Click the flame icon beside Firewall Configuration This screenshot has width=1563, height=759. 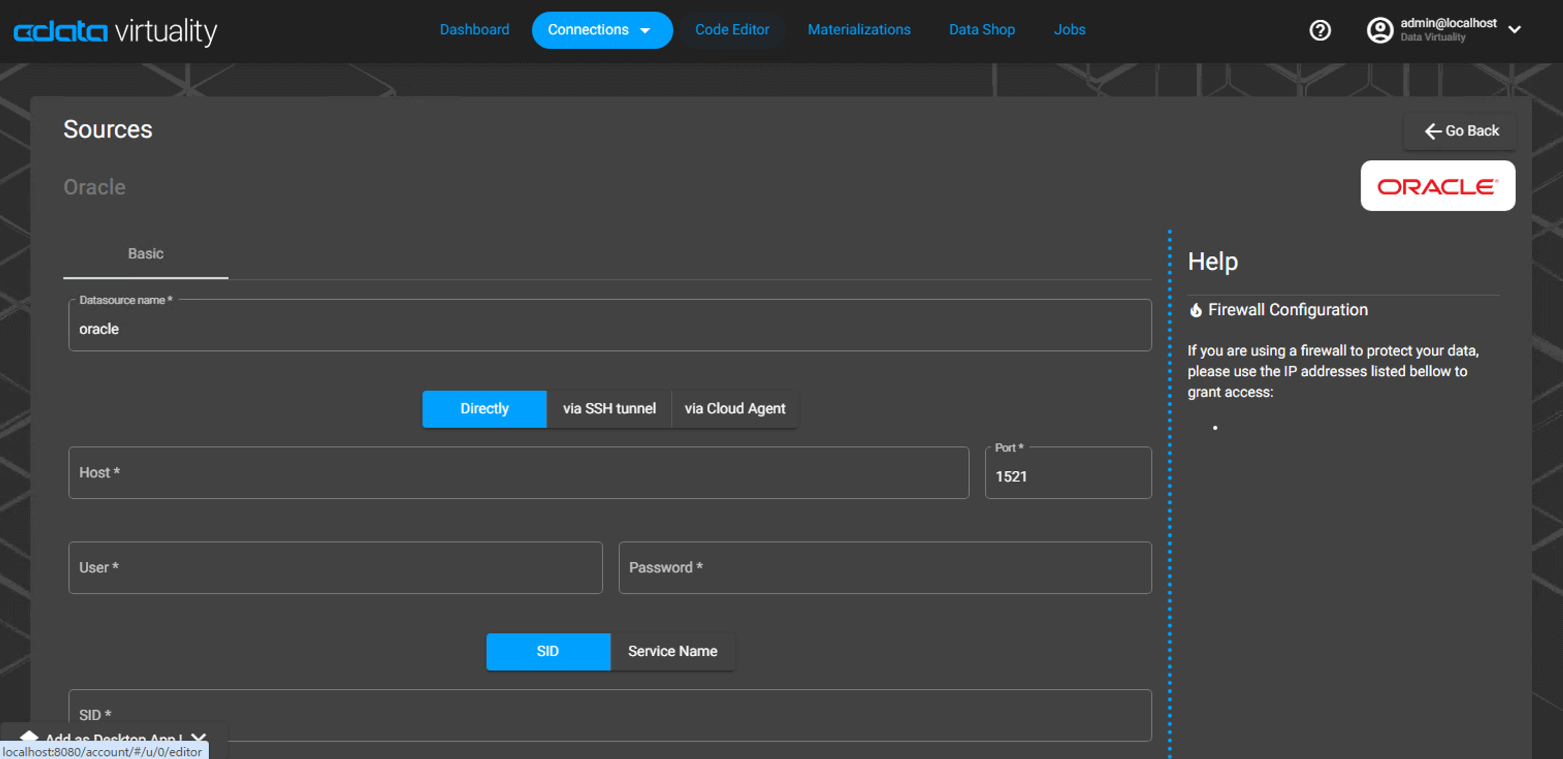(1196, 310)
